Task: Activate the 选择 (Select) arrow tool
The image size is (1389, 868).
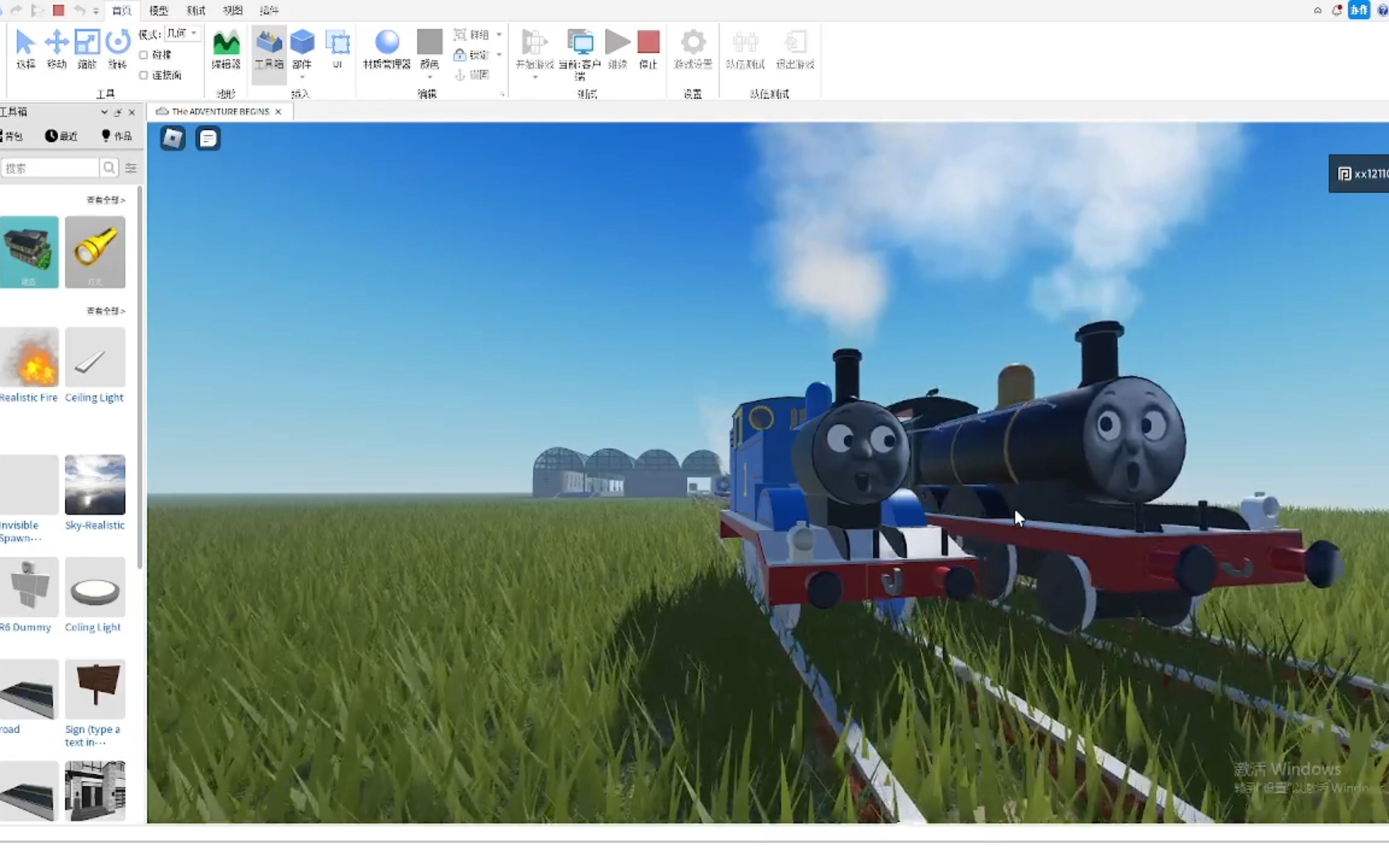Action: point(25,49)
